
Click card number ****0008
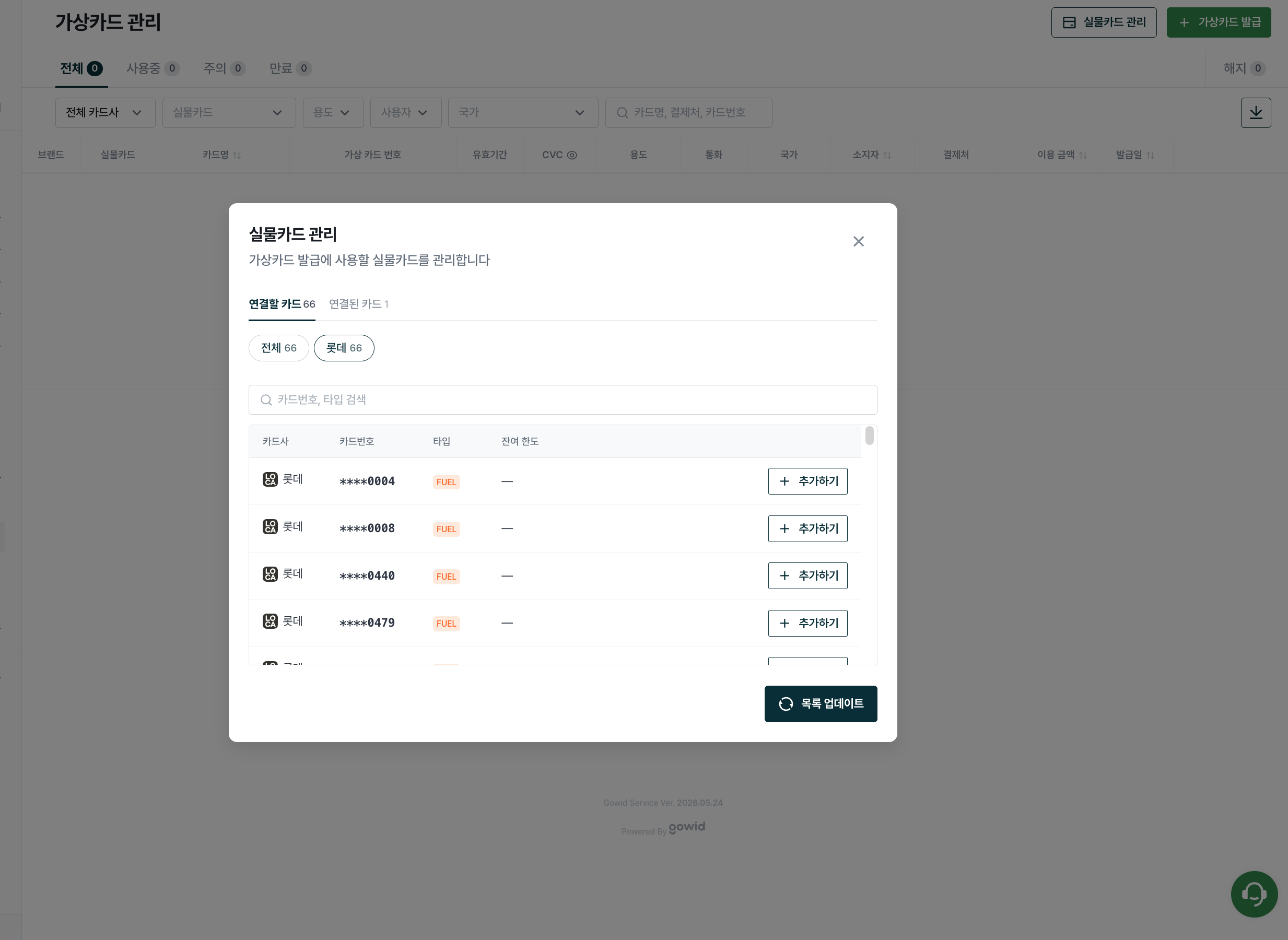click(x=367, y=528)
